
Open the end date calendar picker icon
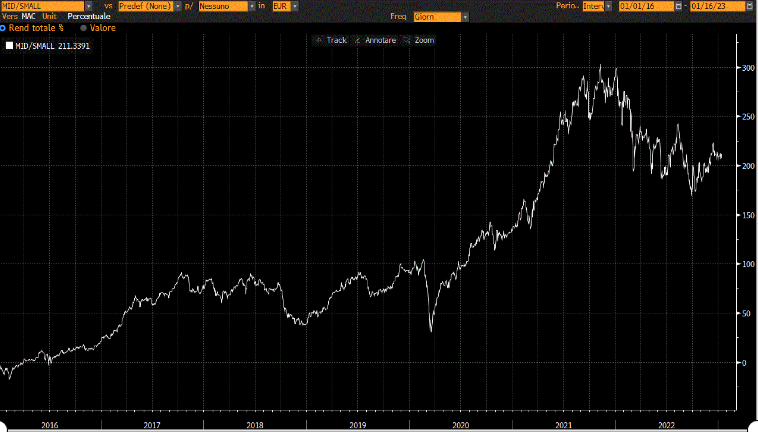[x=751, y=6]
